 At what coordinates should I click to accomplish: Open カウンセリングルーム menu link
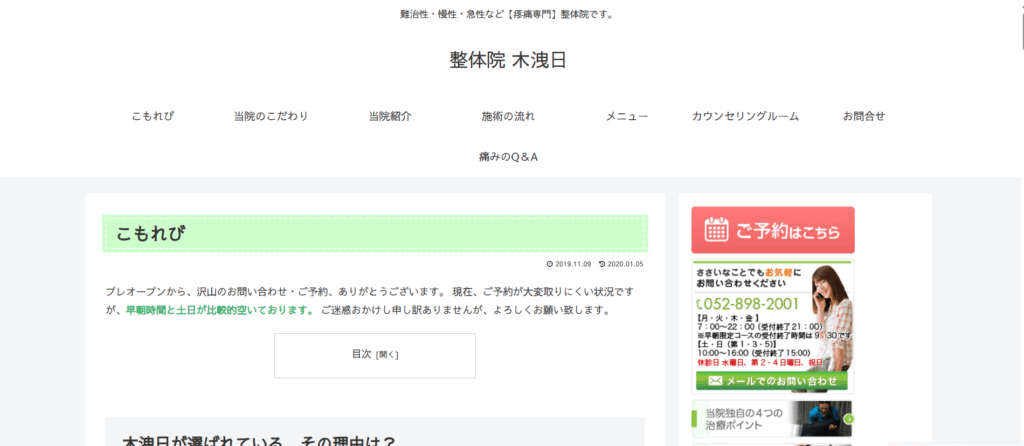coord(745,116)
